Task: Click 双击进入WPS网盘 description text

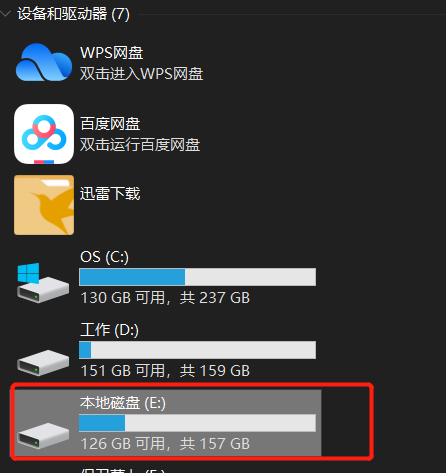Action: (x=141, y=74)
